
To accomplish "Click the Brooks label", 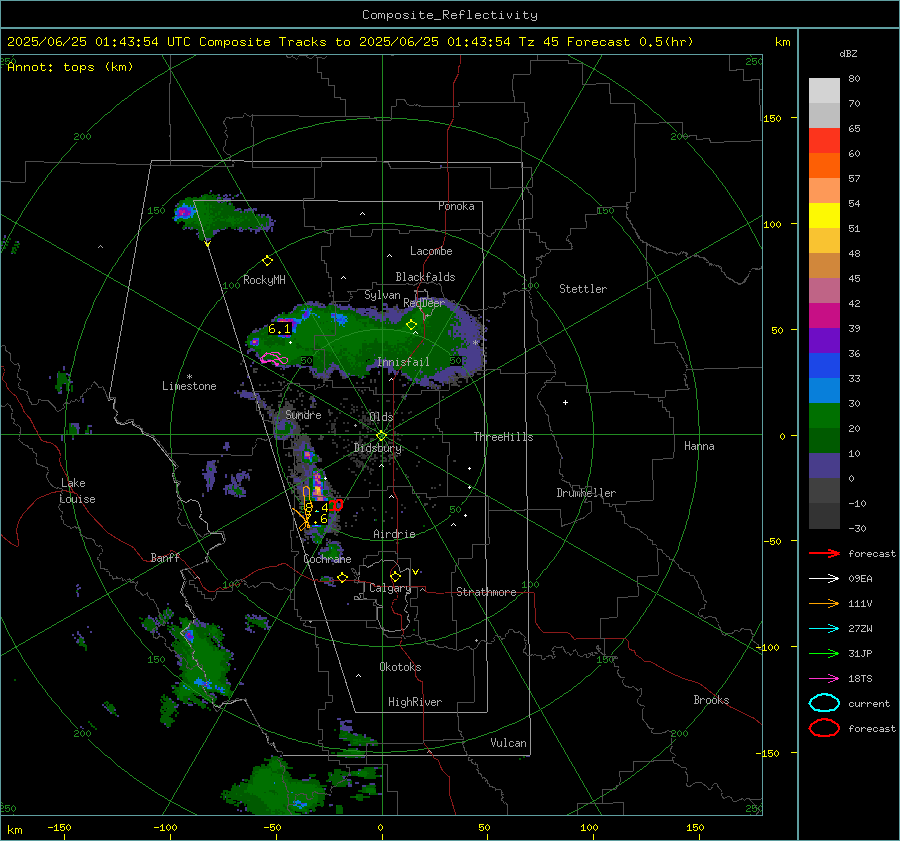I will pyautogui.click(x=711, y=700).
